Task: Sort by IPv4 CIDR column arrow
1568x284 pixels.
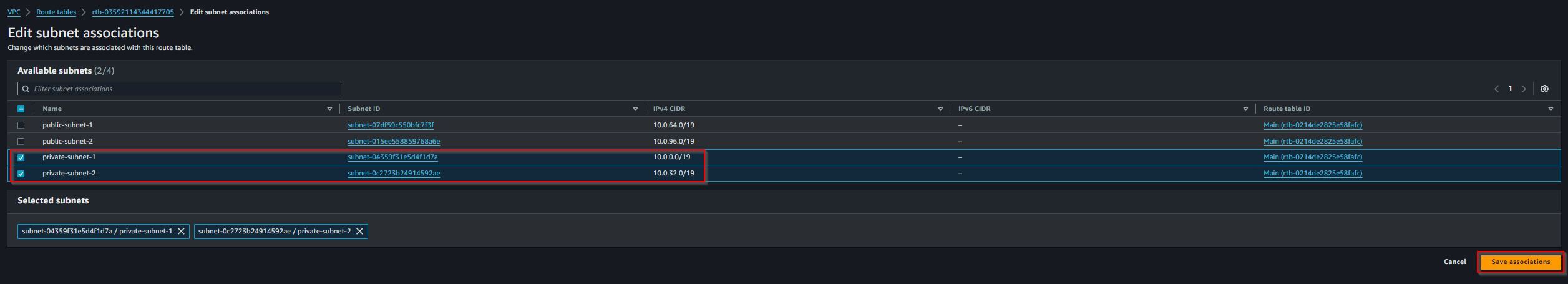Action: click(x=940, y=109)
